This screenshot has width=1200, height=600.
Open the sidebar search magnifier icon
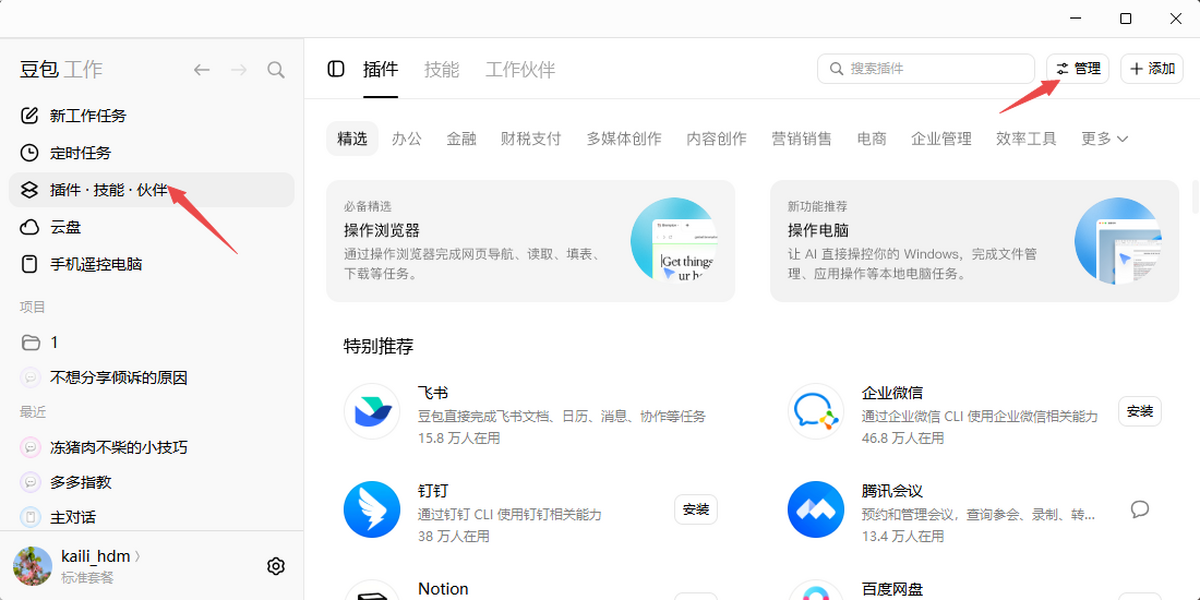click(x=276, y=70)
